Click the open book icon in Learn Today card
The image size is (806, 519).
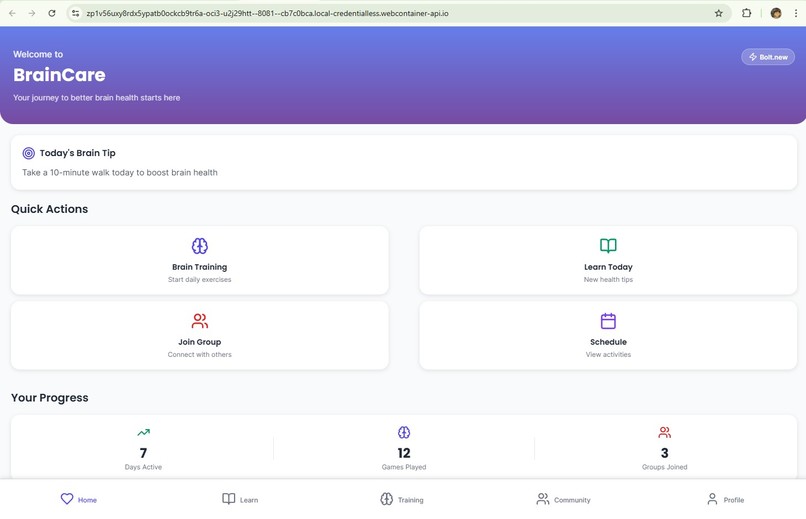click(x=608, y=246)
